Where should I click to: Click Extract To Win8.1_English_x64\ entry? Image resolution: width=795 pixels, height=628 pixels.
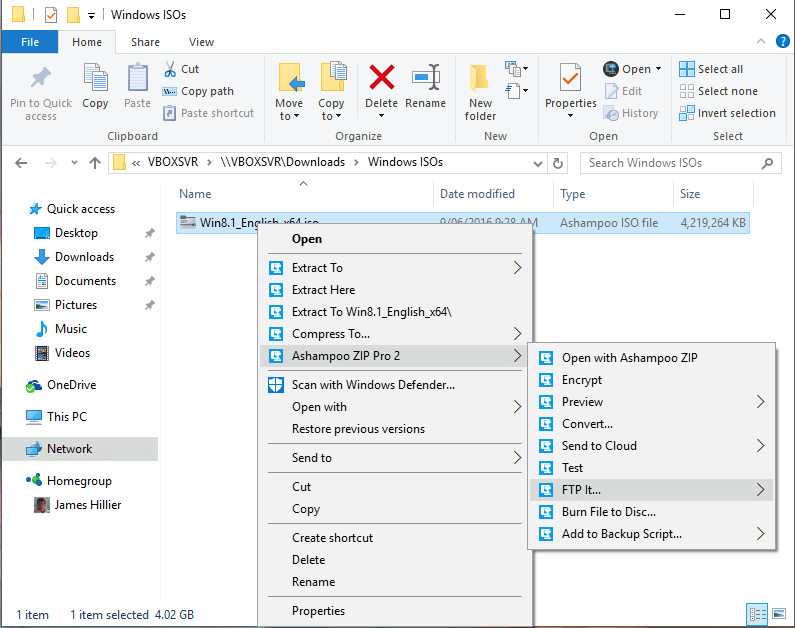(372, 312)
